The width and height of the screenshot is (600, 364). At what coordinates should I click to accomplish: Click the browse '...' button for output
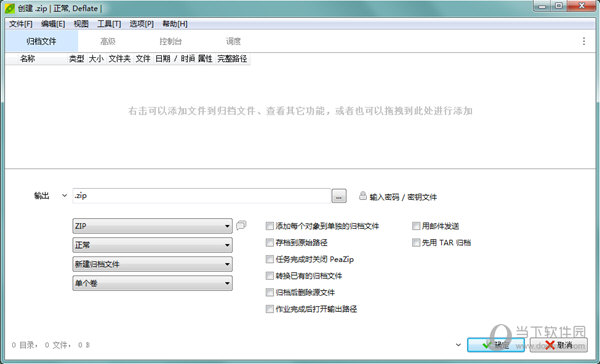pos(339,196)
